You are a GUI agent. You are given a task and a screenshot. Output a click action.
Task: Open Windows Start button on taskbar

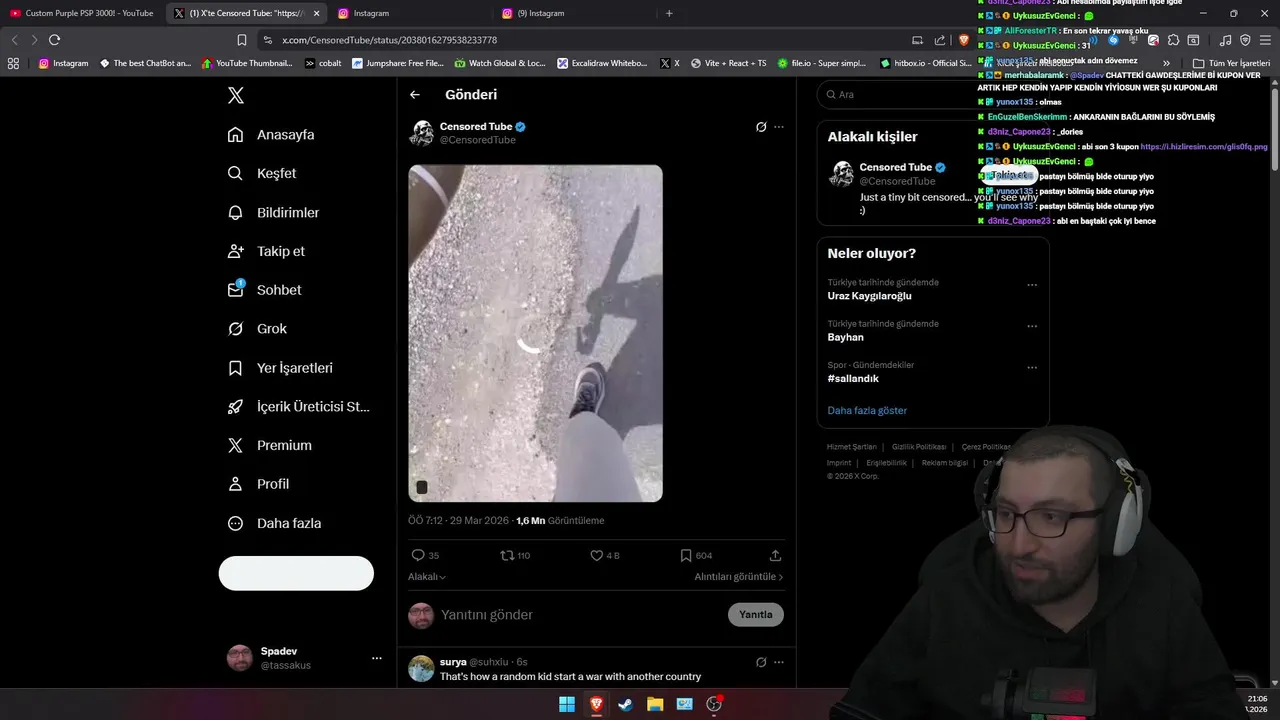coord(566,704)
